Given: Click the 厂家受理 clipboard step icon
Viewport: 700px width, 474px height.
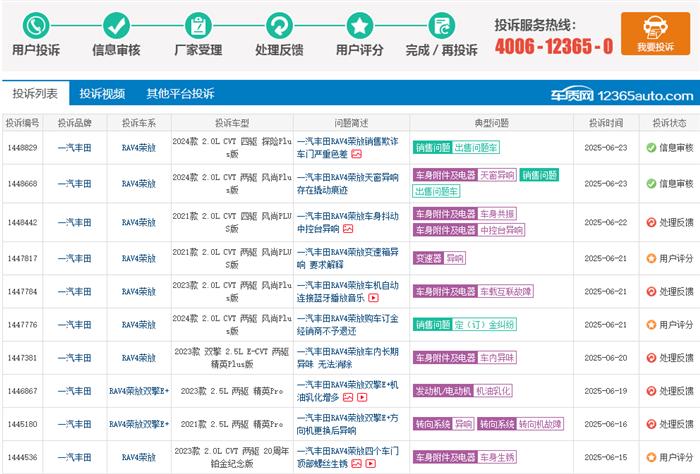Looking at the screenshot, I should pyautogui.click(x=198, y=25).
